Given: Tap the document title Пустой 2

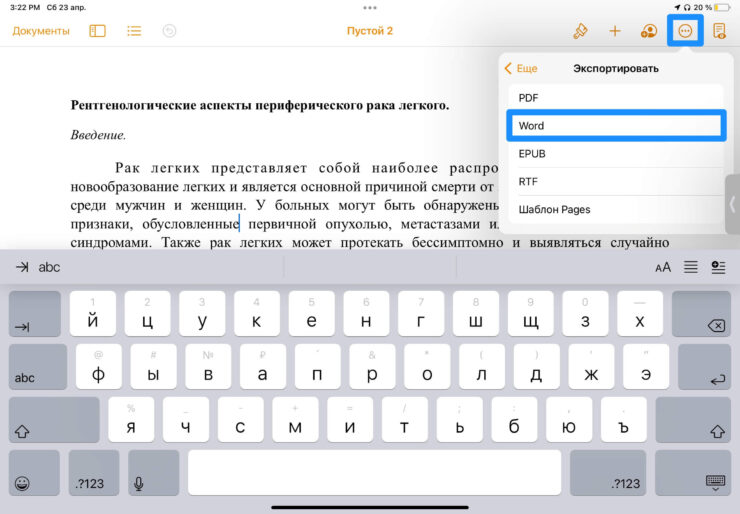Looking at the screenshot, I should pyautogui.click(x=370, y=31).
